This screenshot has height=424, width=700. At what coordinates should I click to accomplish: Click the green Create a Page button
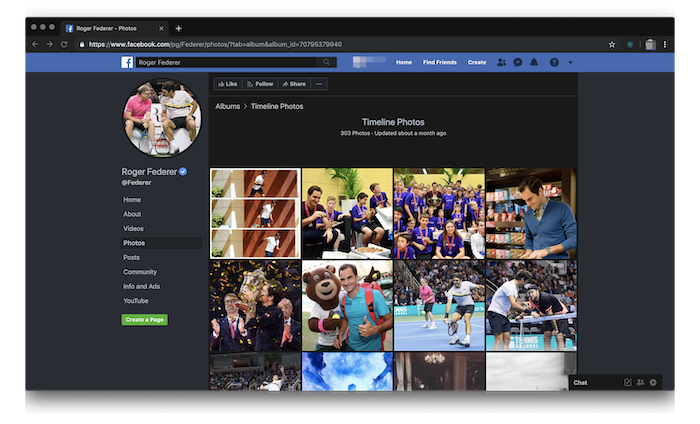pos(144,320)
